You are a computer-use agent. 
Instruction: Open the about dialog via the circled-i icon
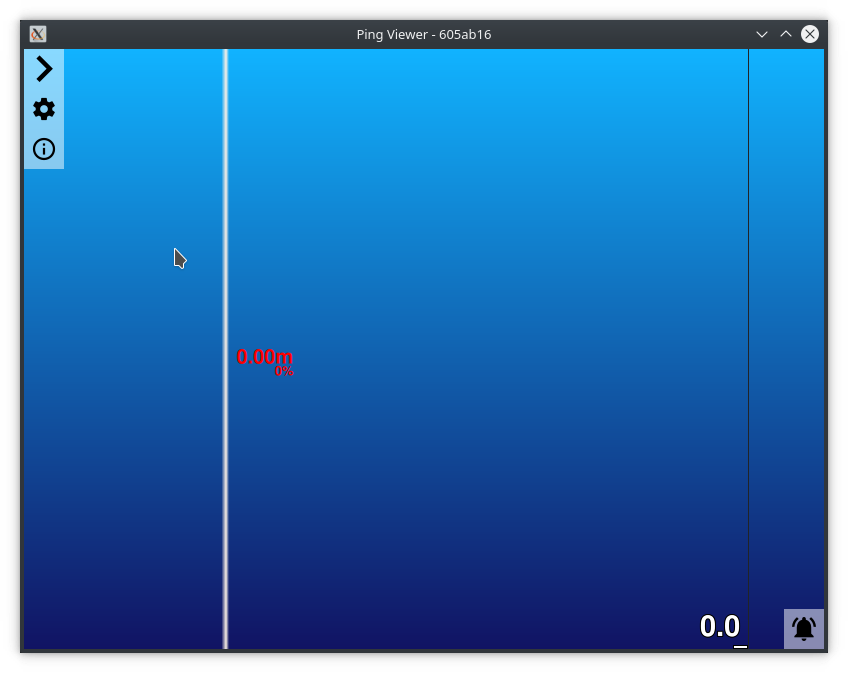click(x=43, y=150)
